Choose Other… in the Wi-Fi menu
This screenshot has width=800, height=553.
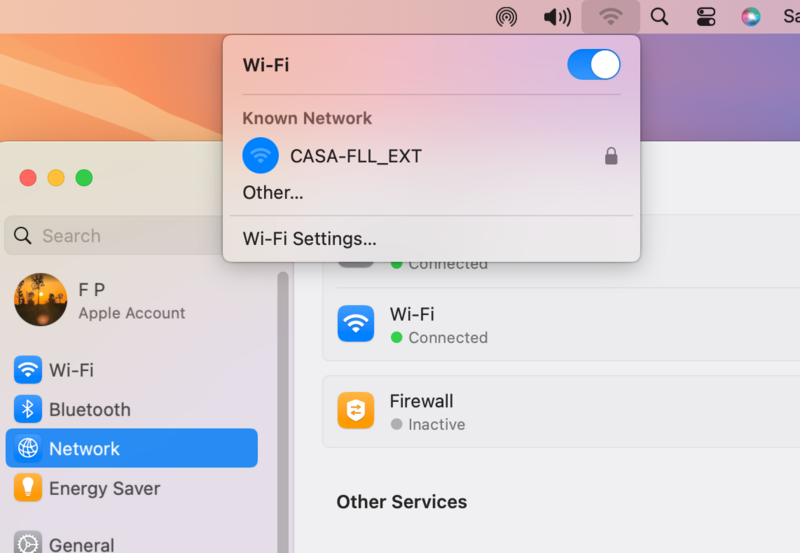(272, 193)
